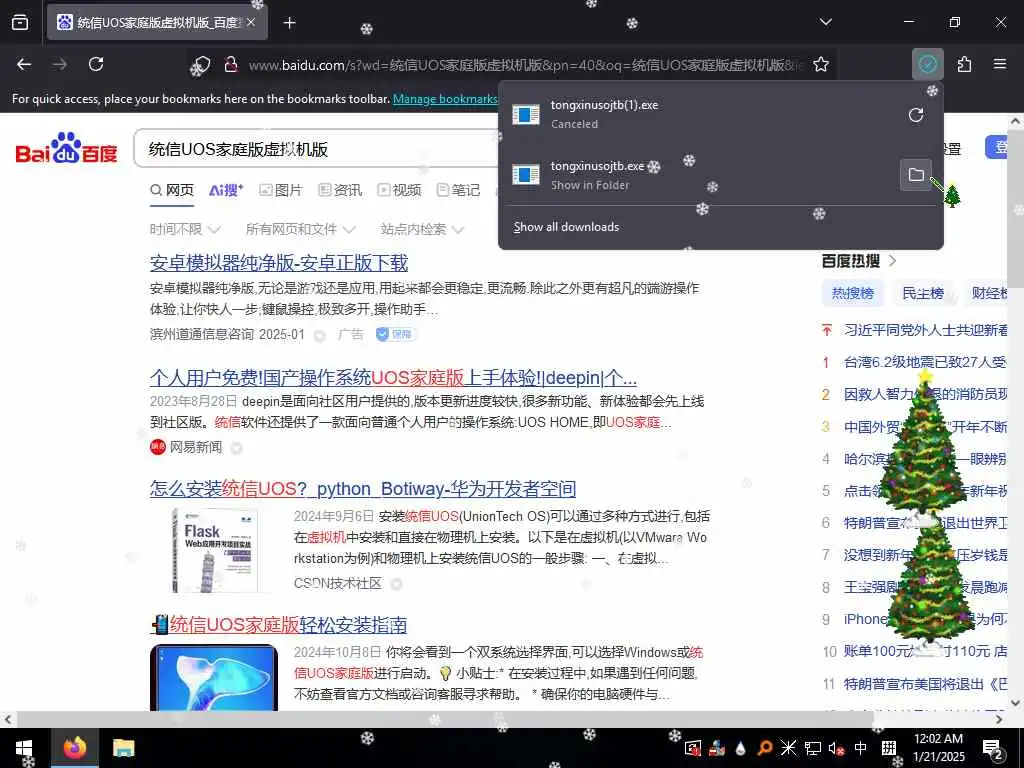This screenshot has height=768, width=1024.
Task: Open File Explorer from taskbar
Action: [123, 748]
